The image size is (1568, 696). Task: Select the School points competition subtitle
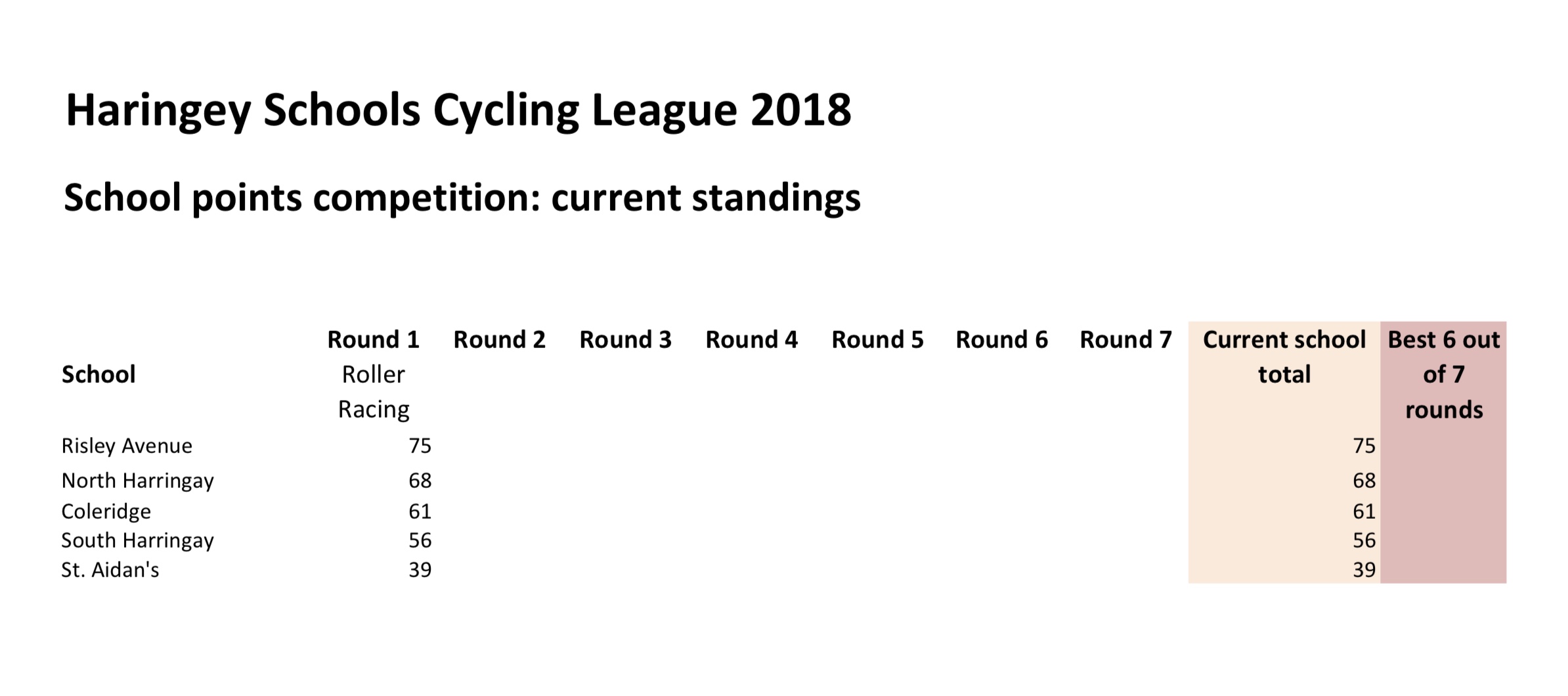point(462,197)
